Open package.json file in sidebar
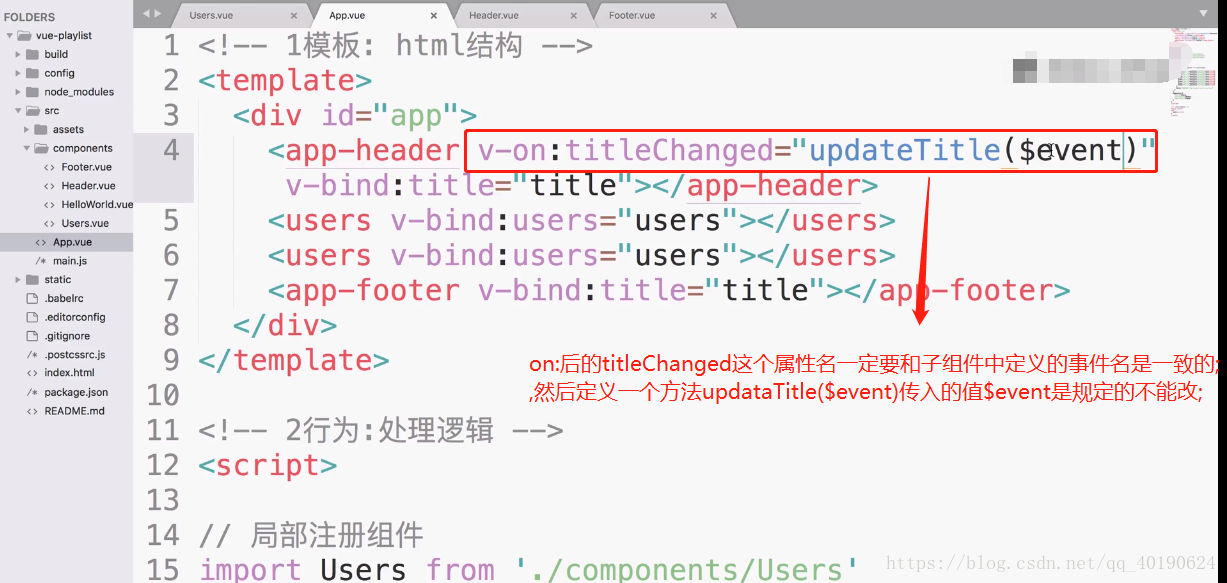 76,393
